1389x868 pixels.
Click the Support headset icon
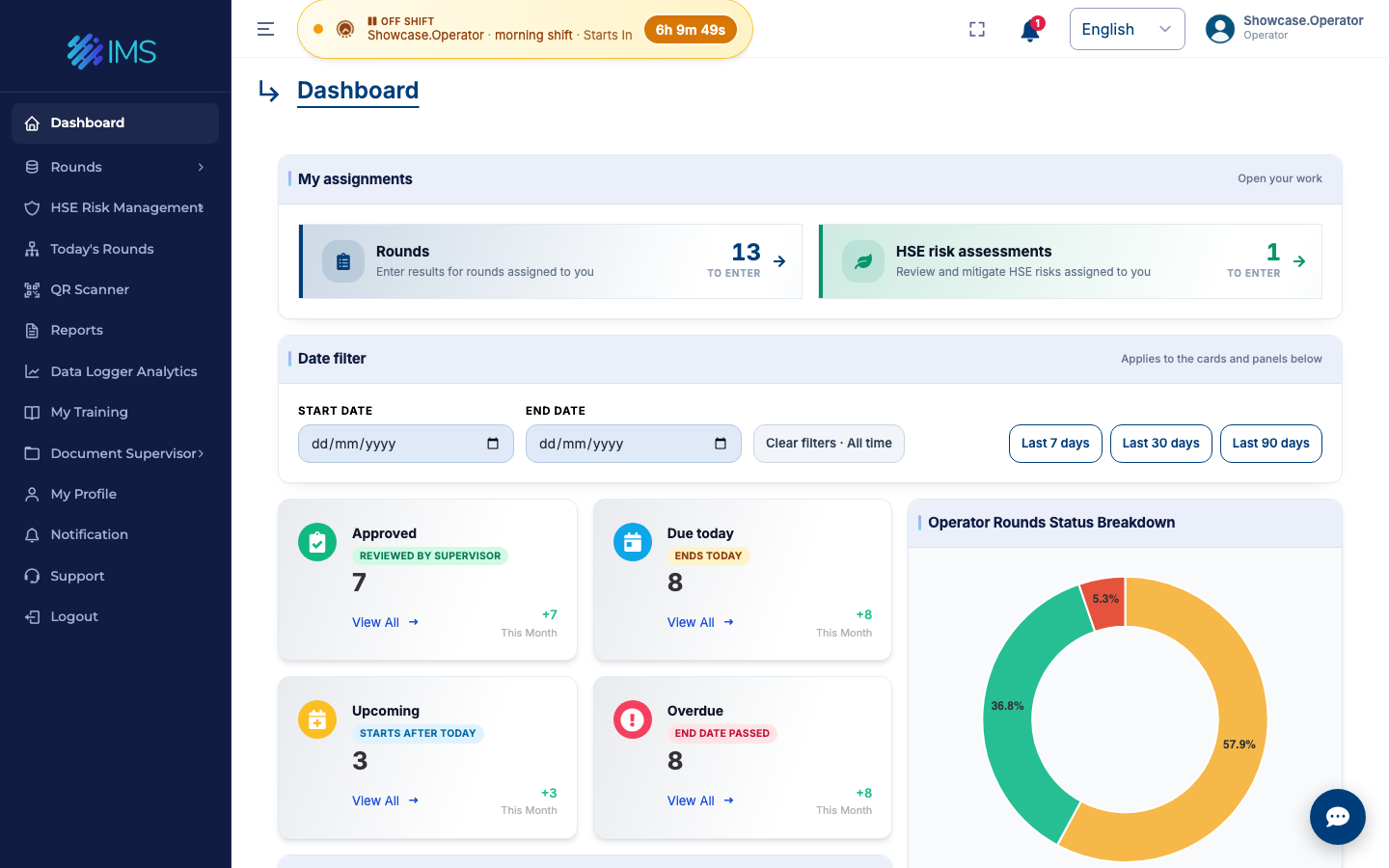pyautogui.click(x=32, y=576)
